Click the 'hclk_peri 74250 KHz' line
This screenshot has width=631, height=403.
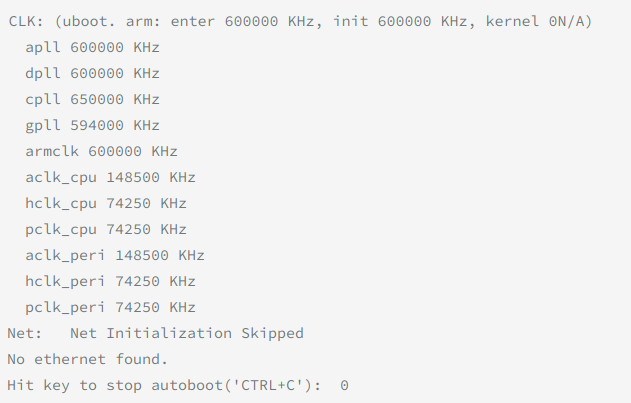(x=110, y=281)
